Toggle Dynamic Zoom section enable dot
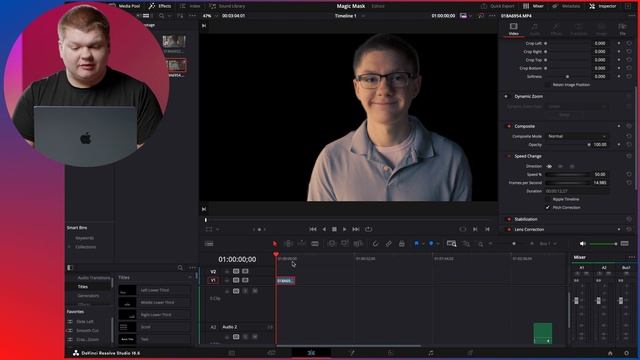Screen dimensions: 640x360 coord(506,96)
